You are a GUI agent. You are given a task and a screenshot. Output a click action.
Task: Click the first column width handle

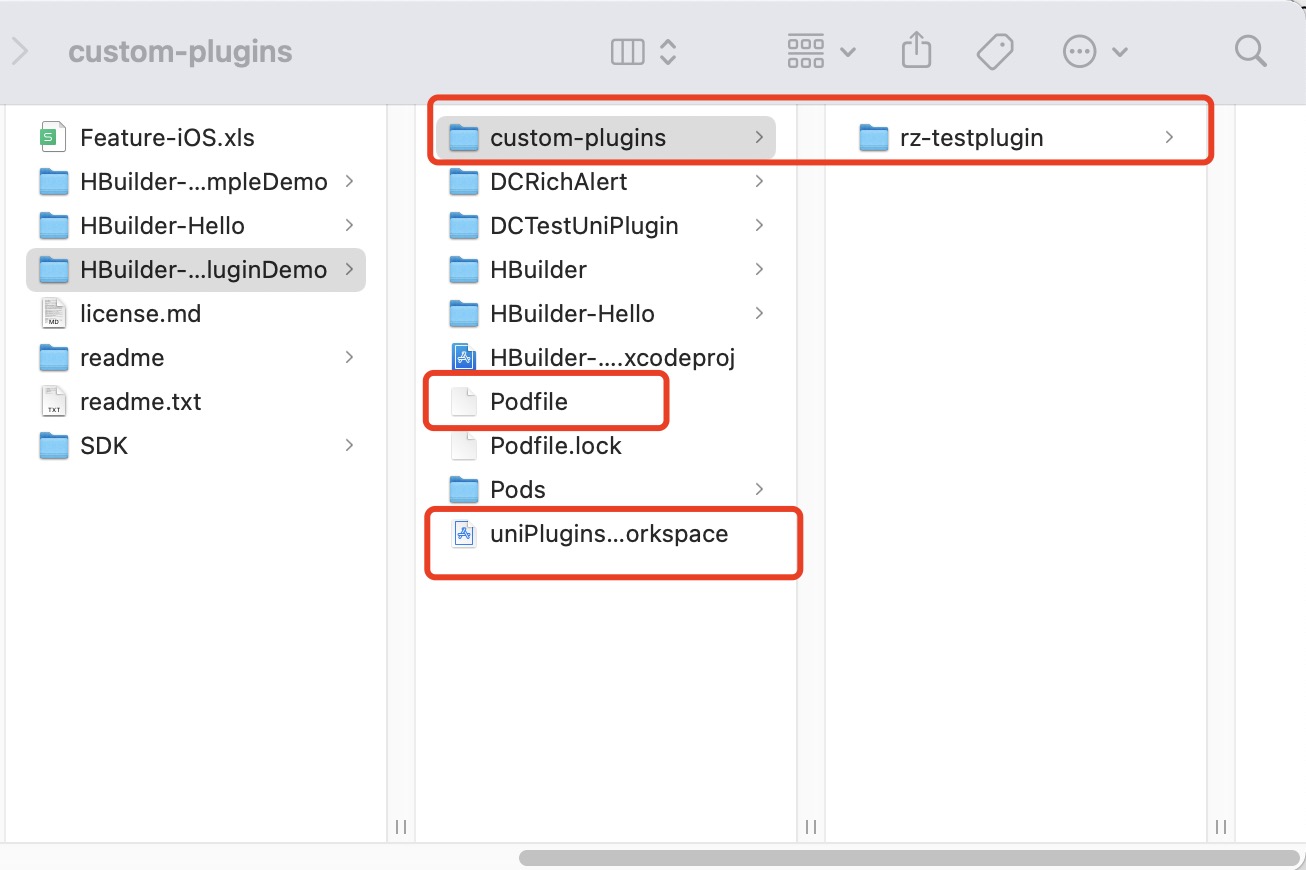[400, 826]
